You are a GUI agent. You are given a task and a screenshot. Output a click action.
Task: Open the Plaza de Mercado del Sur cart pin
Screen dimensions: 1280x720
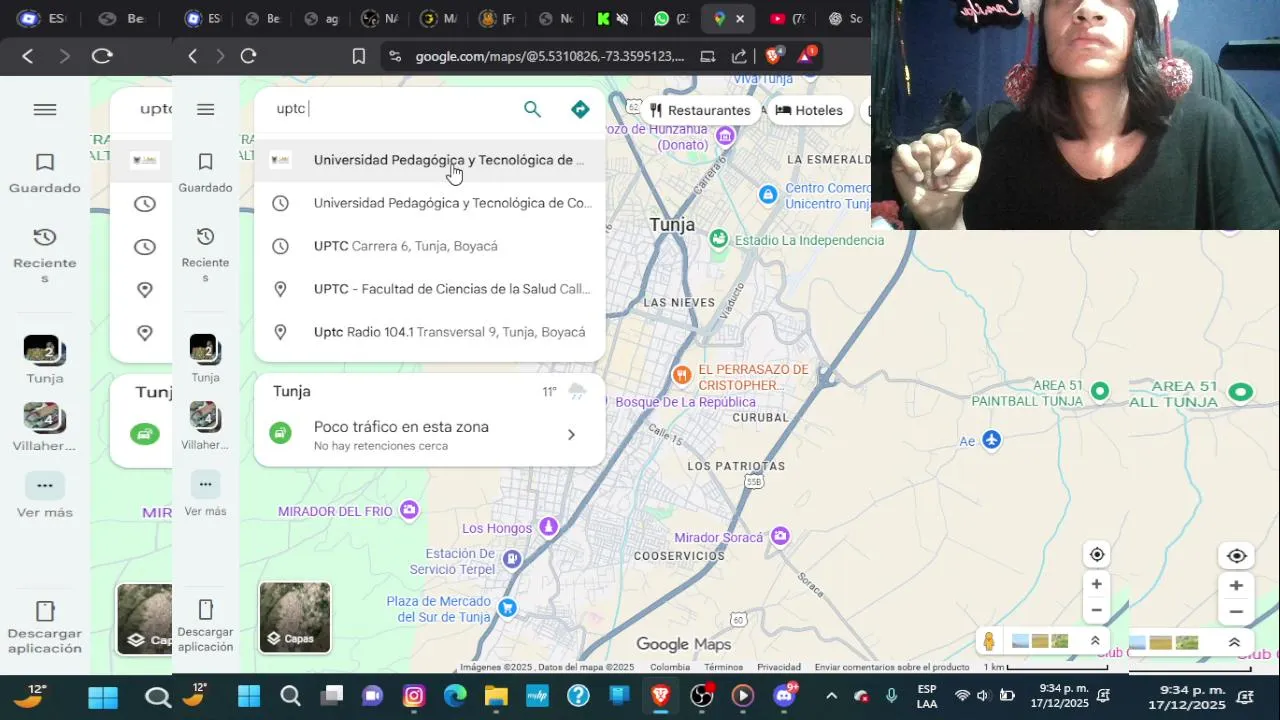[507, 607]
